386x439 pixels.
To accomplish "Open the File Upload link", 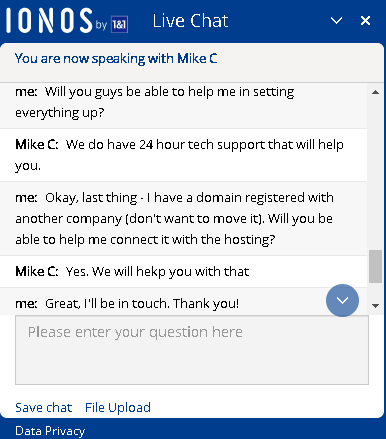I will point(118,407).
